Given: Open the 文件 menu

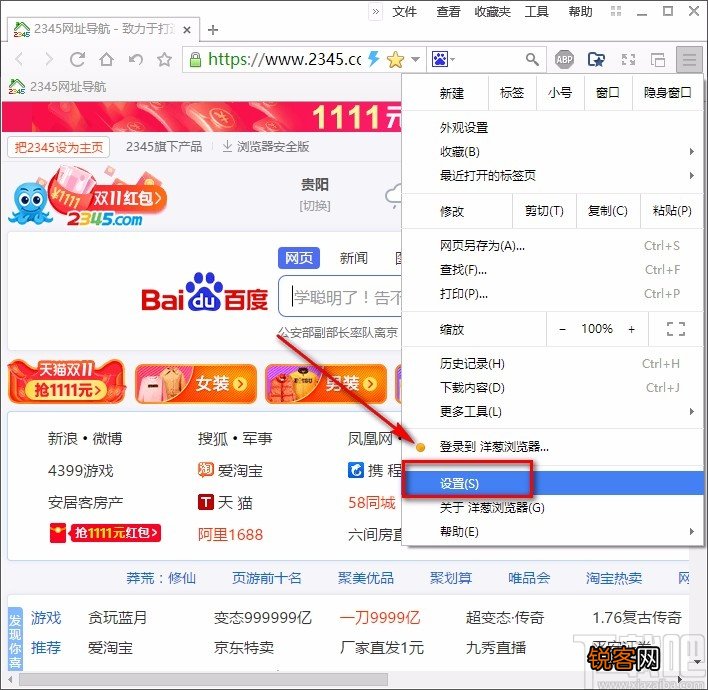Looking at the screenshot, I should [x=404, y=11].
